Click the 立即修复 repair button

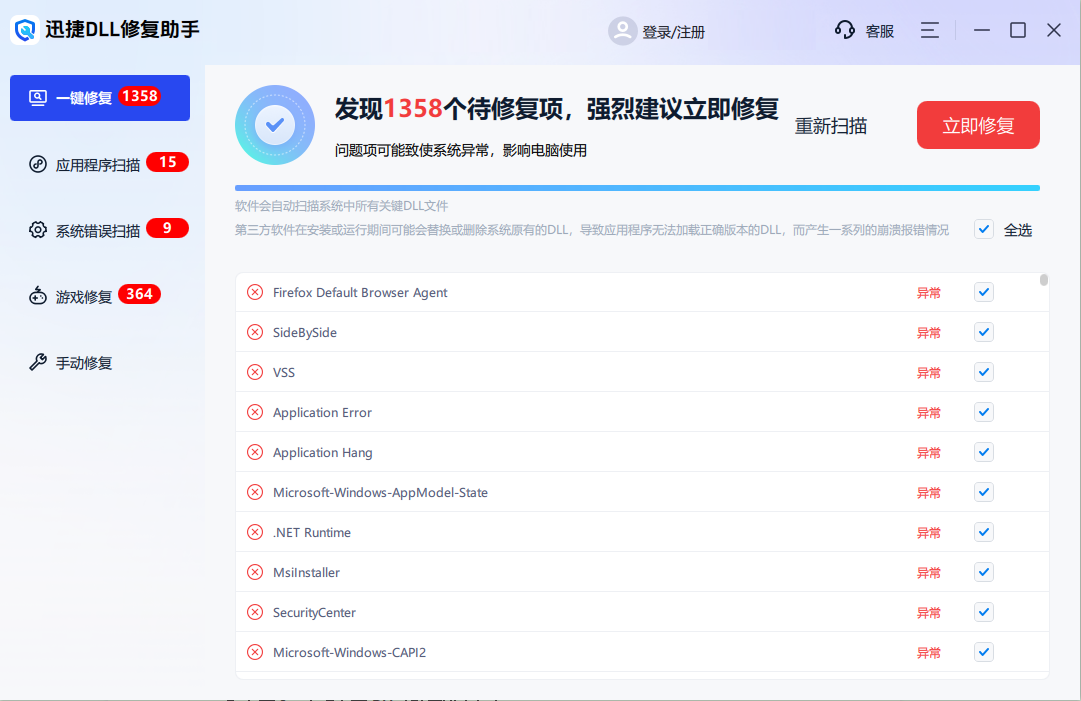978,125
